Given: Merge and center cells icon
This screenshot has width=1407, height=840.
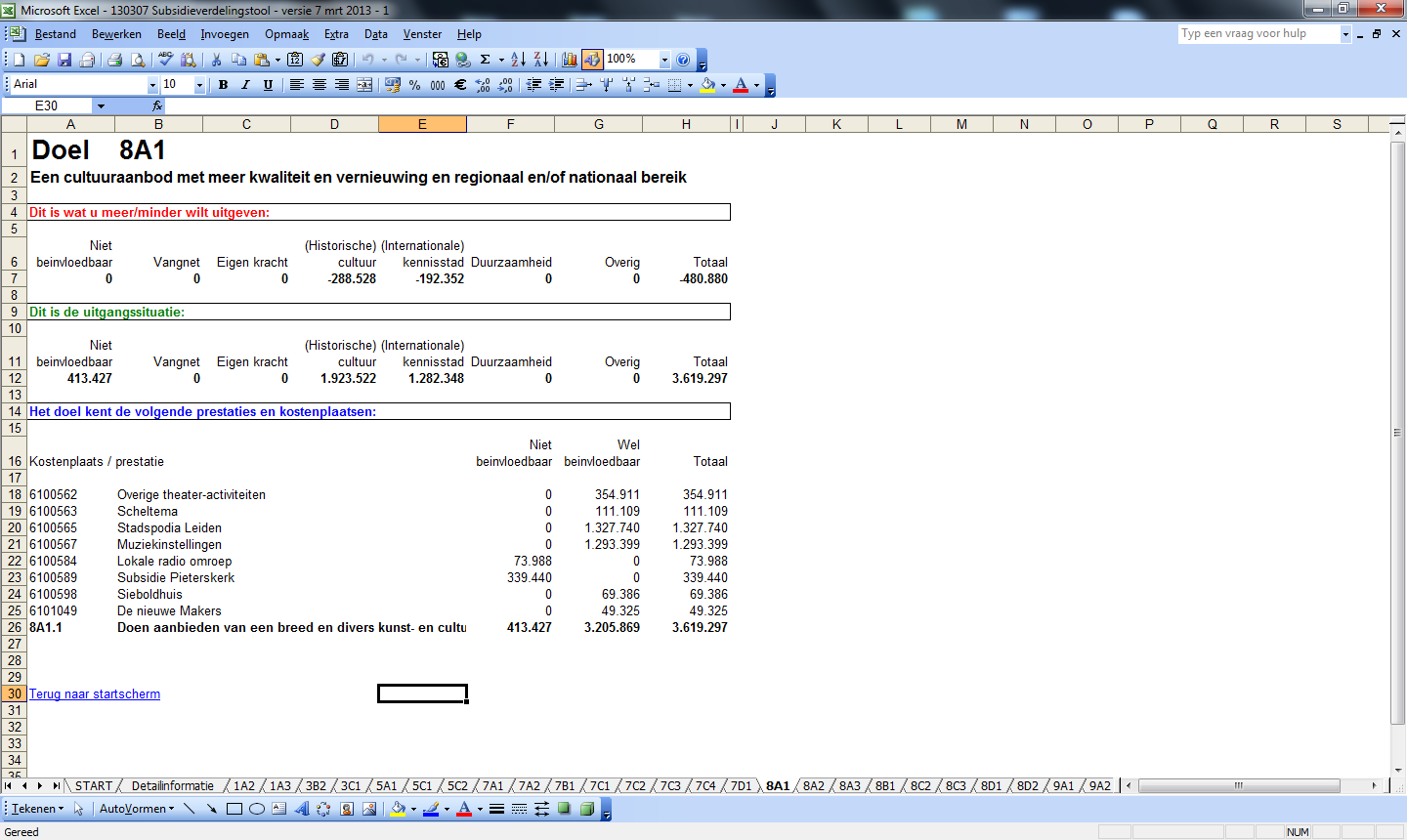Looking at the screenshot, I should pyautogui.click(x=364, y=85).
